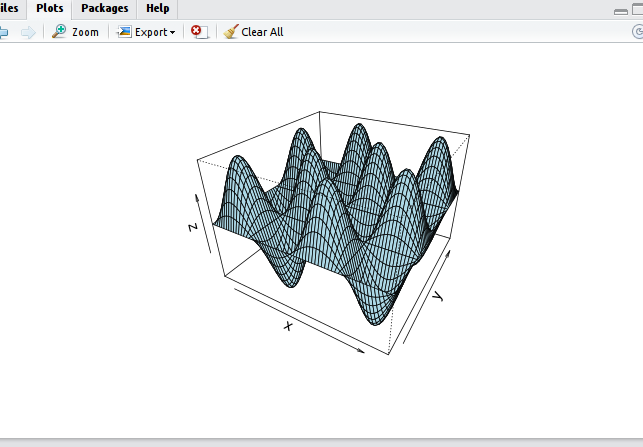
Task: Go to the previous plot arrow
Action: (x=3, y=32)
